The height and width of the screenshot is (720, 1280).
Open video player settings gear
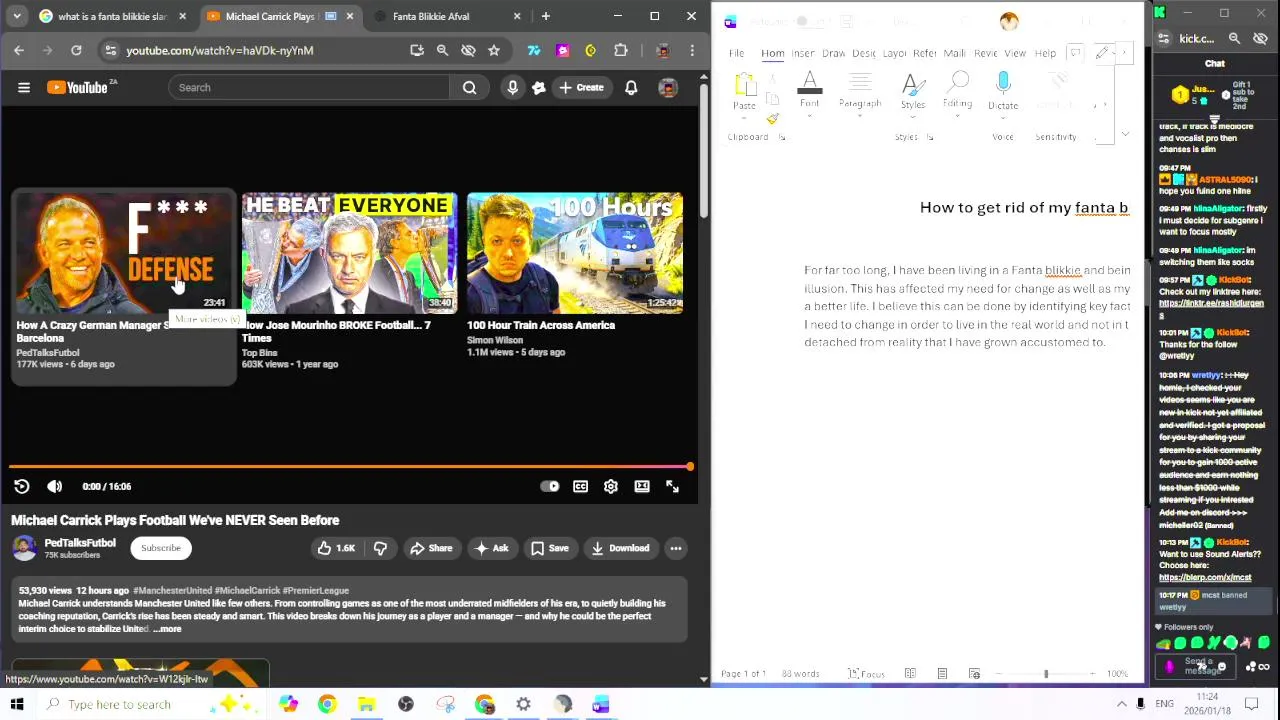[611, 486]
